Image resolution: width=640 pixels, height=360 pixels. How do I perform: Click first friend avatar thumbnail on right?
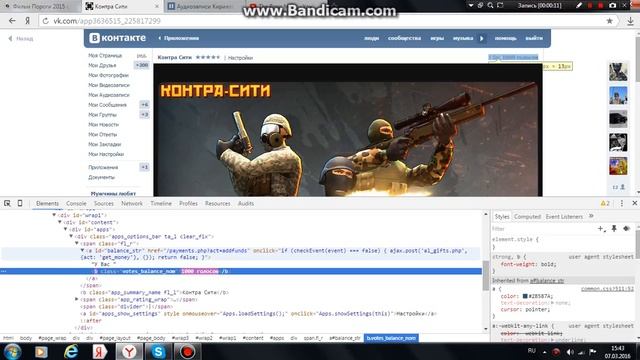click(618, 71)
